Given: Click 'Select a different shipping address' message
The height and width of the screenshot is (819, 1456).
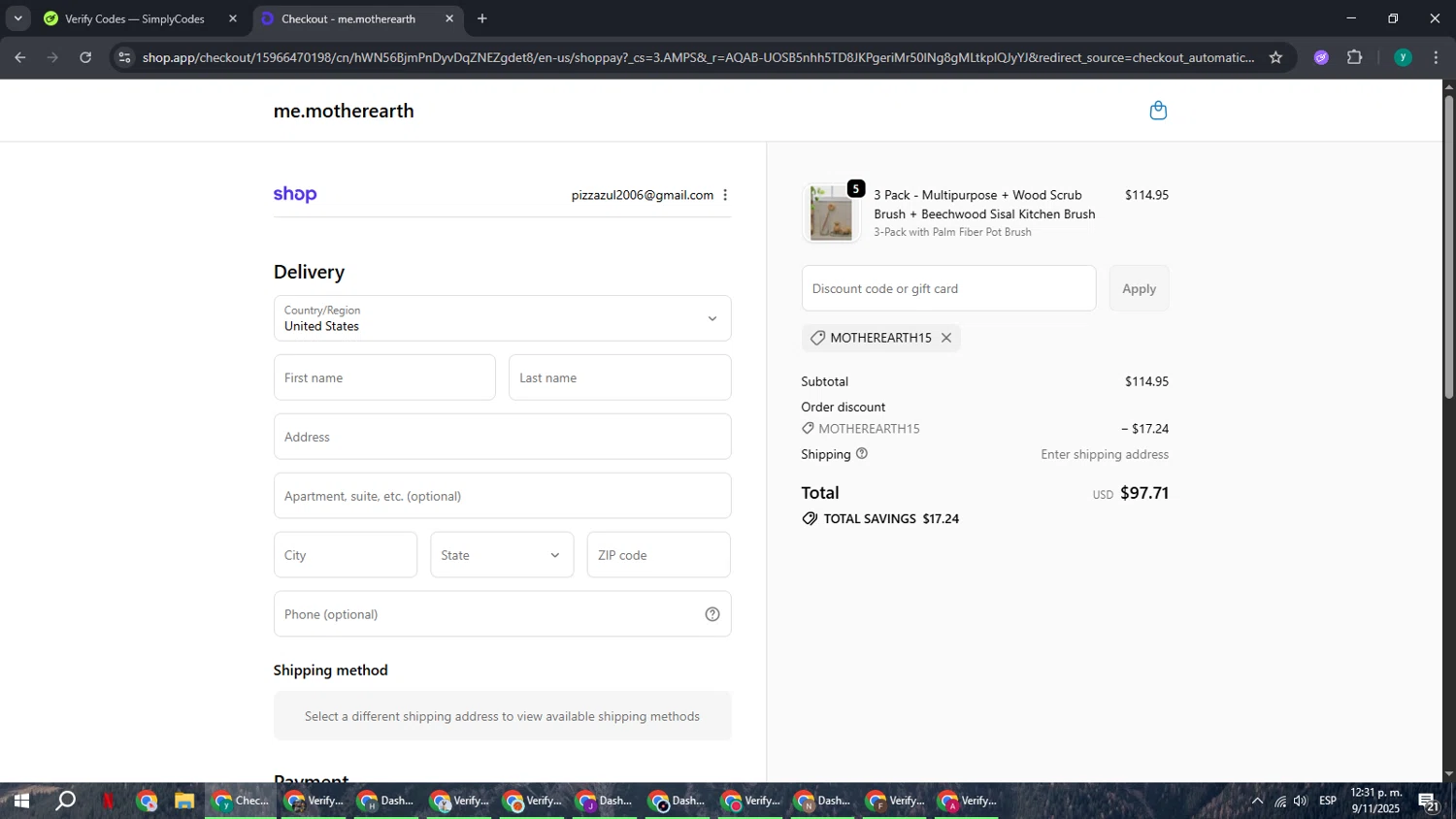Looking at the screenshot, I should pyautogui.click(x=502, y=716).
